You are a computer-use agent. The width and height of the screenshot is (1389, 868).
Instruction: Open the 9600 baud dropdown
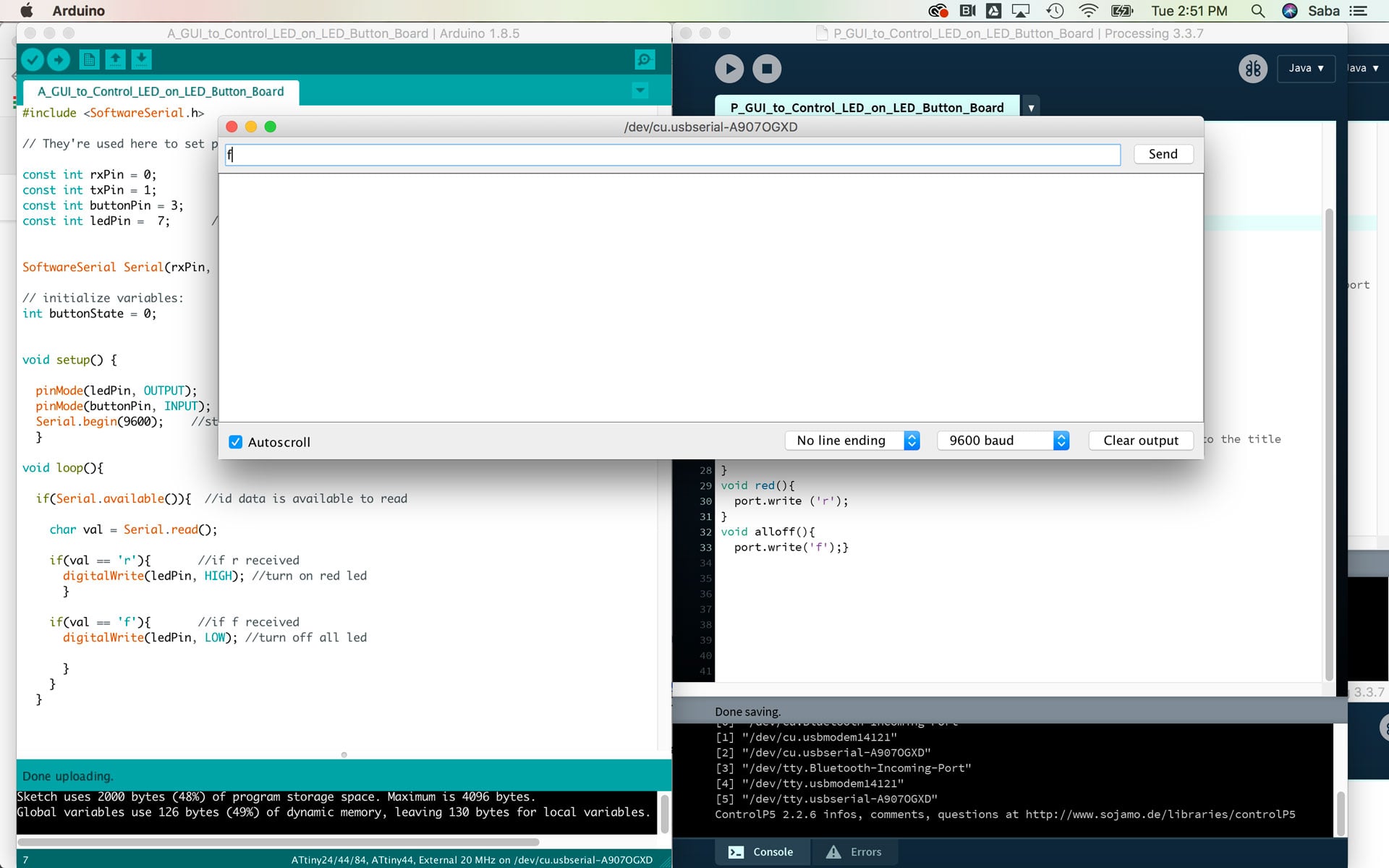1003,441
